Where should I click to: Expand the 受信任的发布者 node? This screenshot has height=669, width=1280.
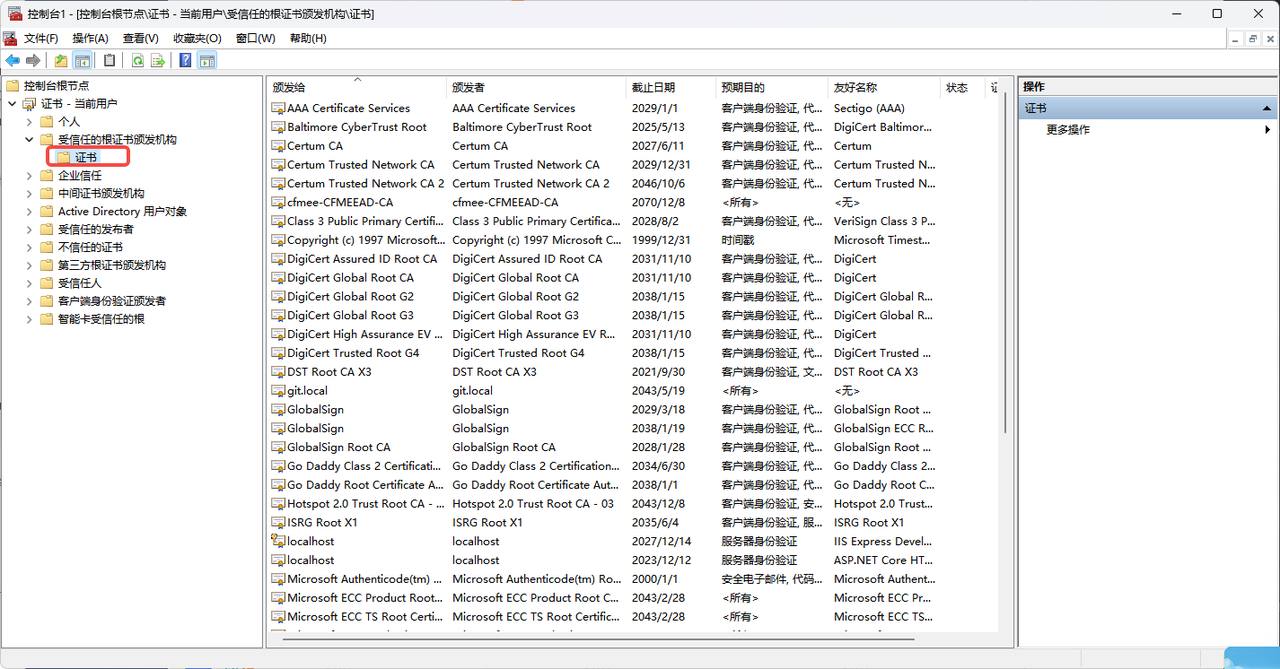tap(29, 230)
